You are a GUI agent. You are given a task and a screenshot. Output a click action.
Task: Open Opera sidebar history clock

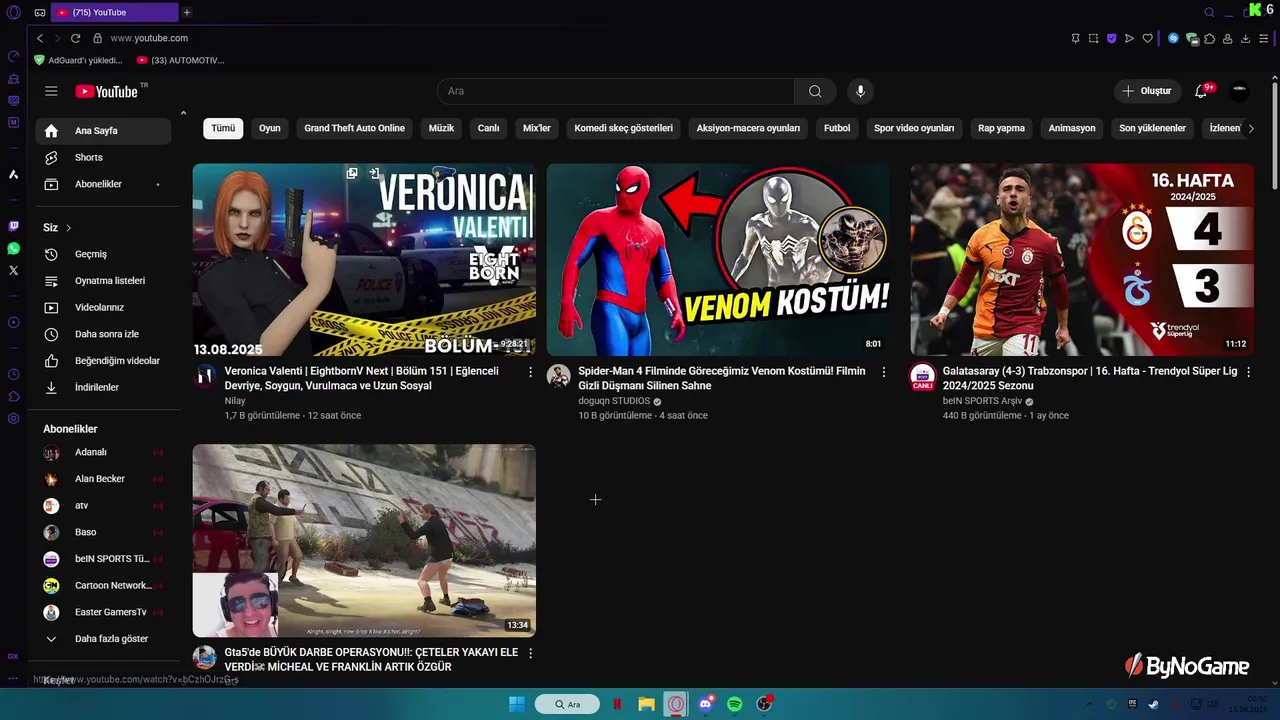click(13, 374)
